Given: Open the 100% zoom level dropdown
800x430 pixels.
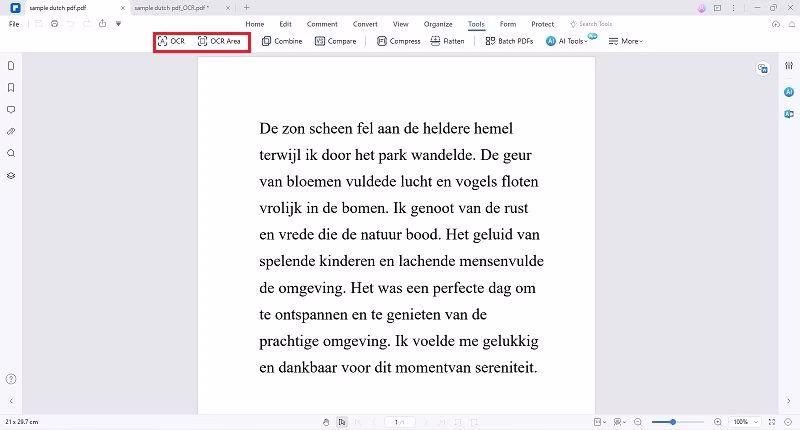Looking at the screenshot, I should [x=745, y=422].
